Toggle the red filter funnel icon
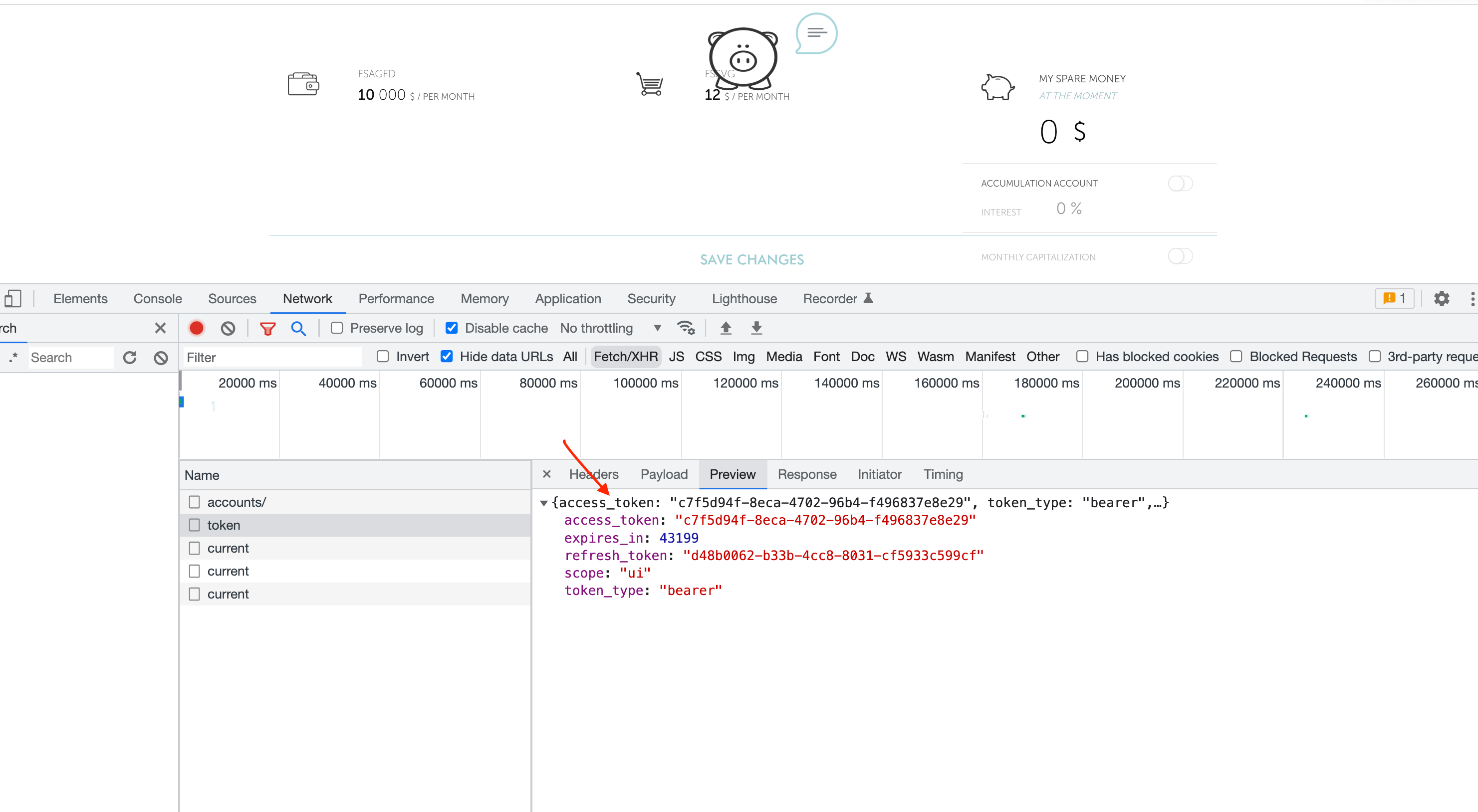The width and height of the screenshot is (1478, 812). click(267, 328)
